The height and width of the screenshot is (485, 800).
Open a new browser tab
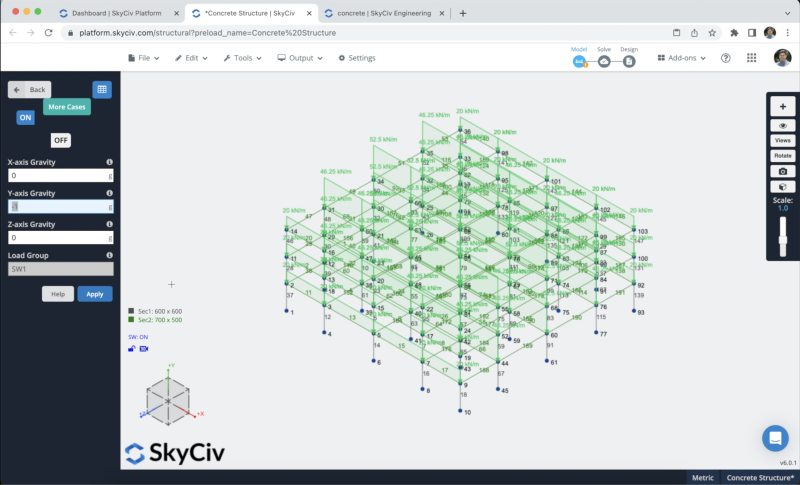point(463,13)
